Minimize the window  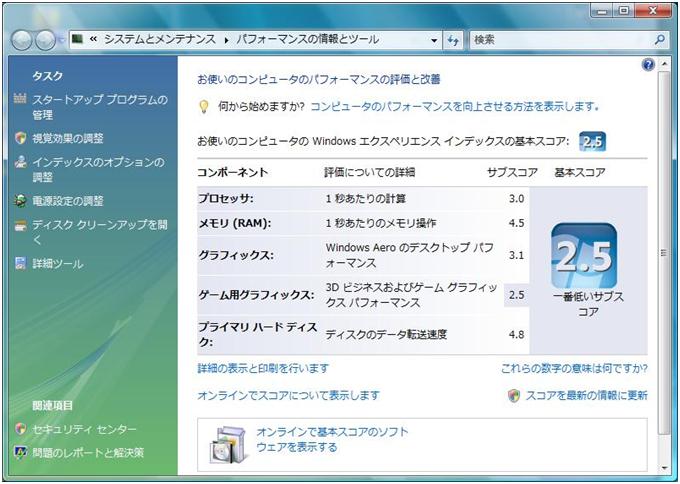tap(602, 11)
